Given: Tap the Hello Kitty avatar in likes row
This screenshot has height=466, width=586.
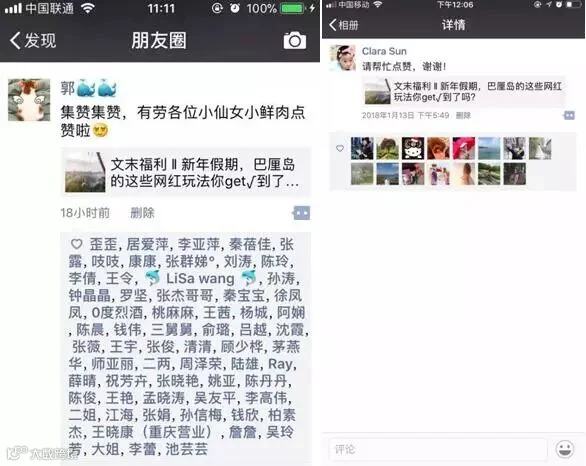Looking at the screenshot, I should click(413, 148).
